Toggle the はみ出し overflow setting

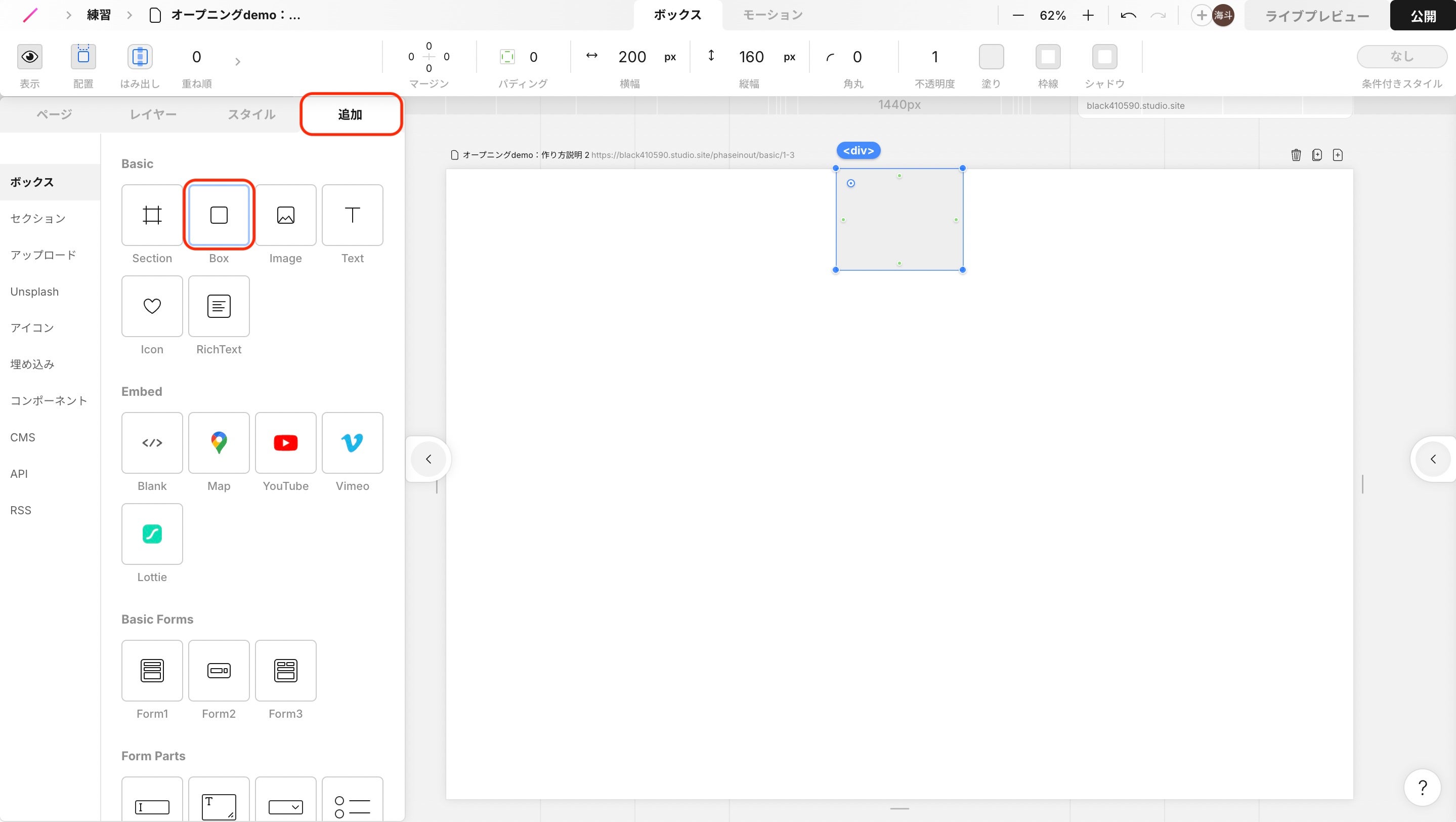[x=140, y=57]
